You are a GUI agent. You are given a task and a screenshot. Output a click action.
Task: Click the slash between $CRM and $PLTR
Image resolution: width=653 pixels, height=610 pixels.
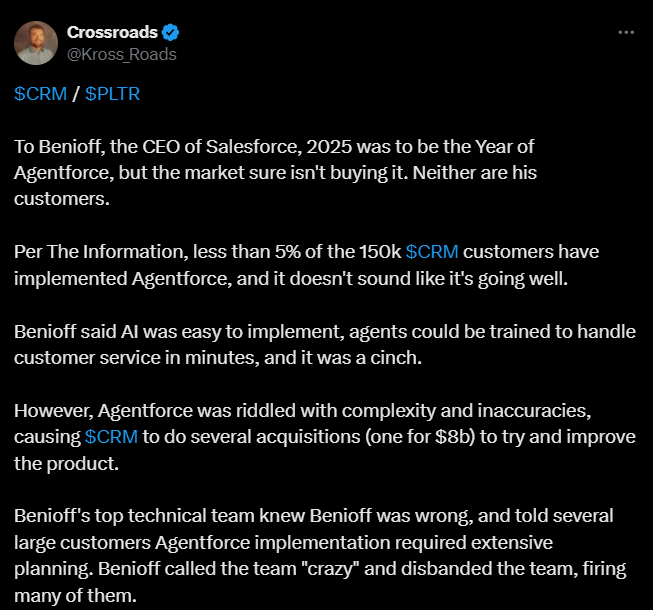point(76,94)
